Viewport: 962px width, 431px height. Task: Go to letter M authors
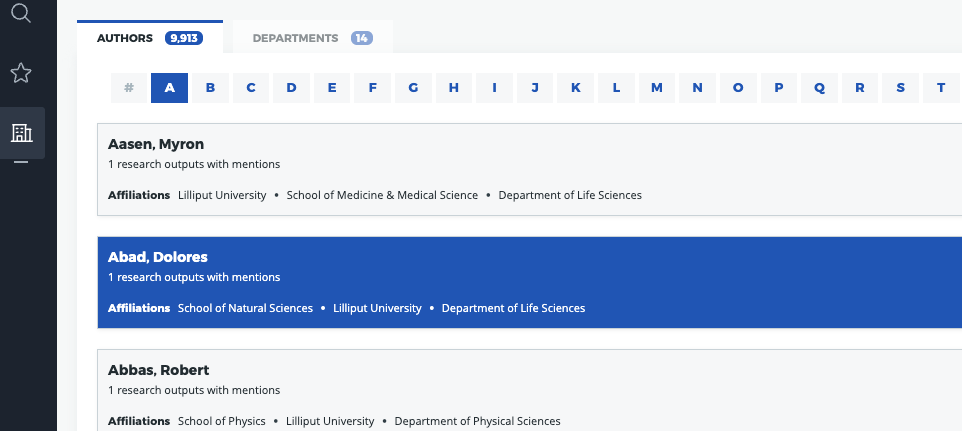657,88
